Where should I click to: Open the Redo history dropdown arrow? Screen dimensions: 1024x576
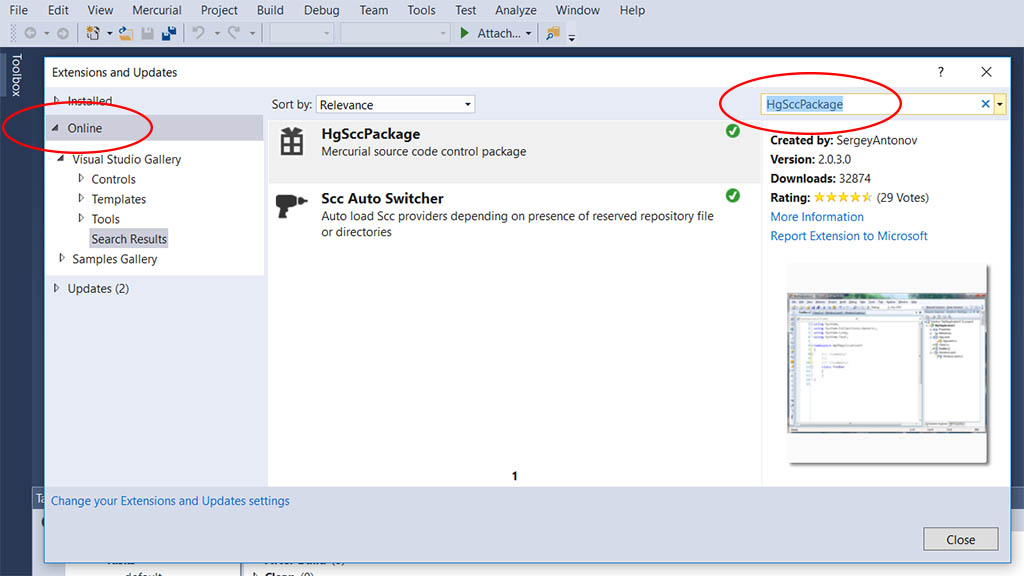(x=251, y=33)
